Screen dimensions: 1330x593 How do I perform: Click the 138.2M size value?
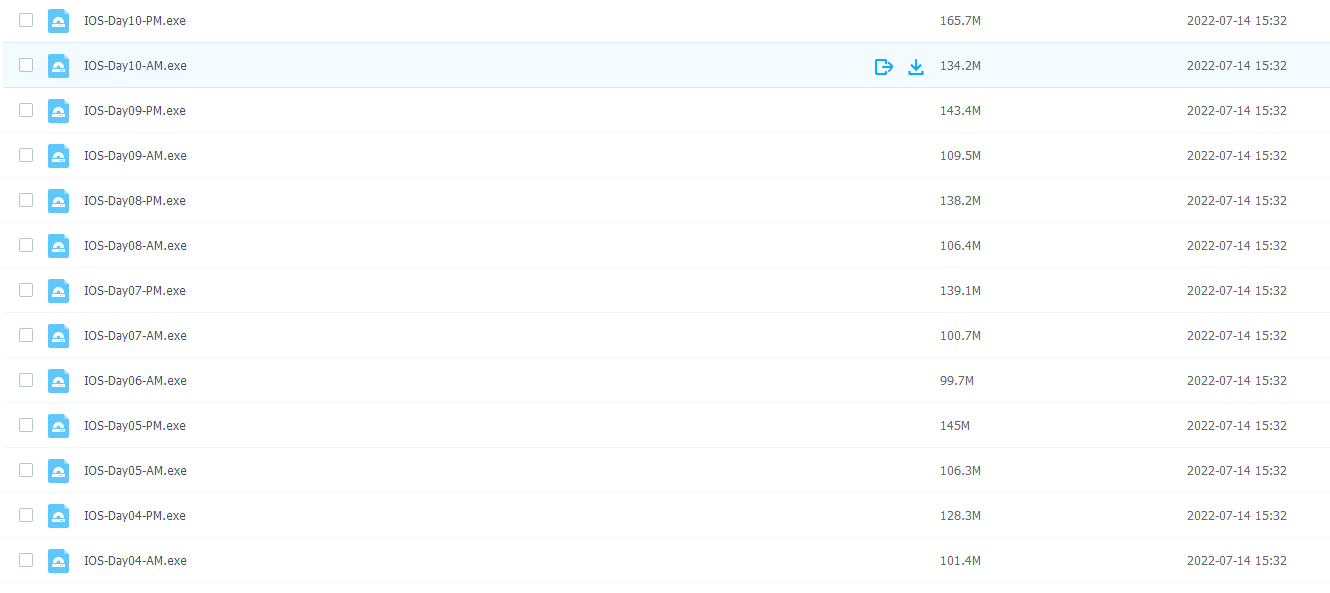(960, 200)
